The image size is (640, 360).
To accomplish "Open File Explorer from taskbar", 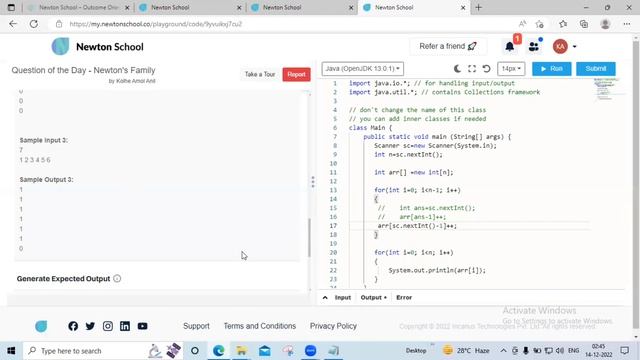I will point(241,351).
